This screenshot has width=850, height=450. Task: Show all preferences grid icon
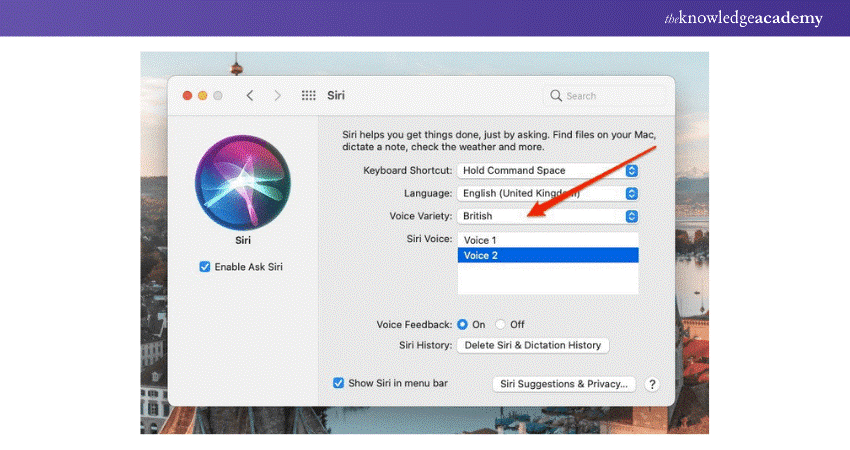tap(308, 95)
